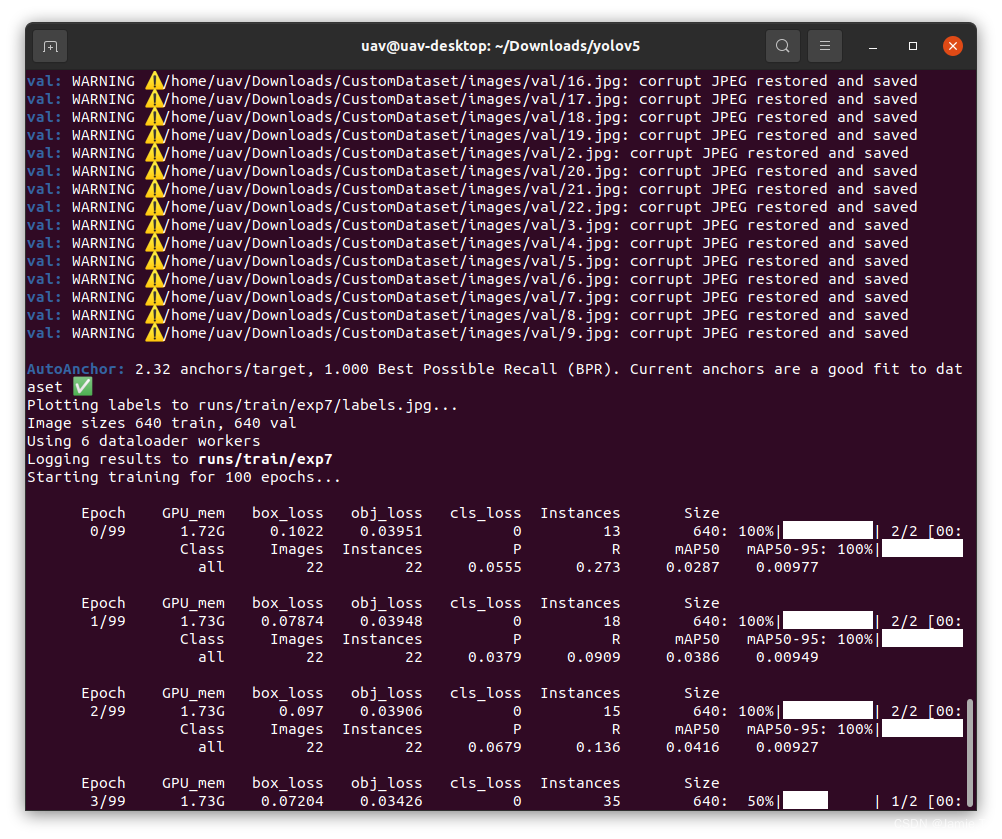This screenshot has width=1002, height=839.
Task: Click the val/9.jpg warning line
Action: tap(468, 334)
